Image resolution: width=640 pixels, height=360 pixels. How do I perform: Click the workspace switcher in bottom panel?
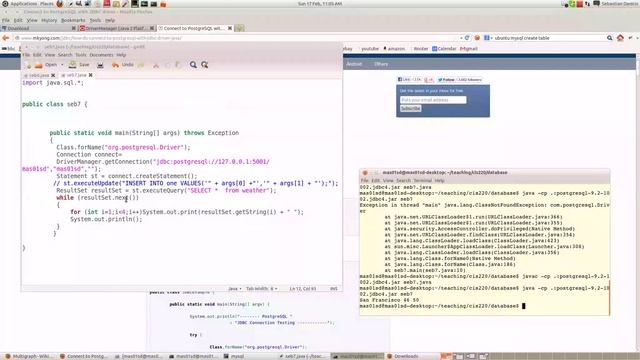(x=465, y=356)
